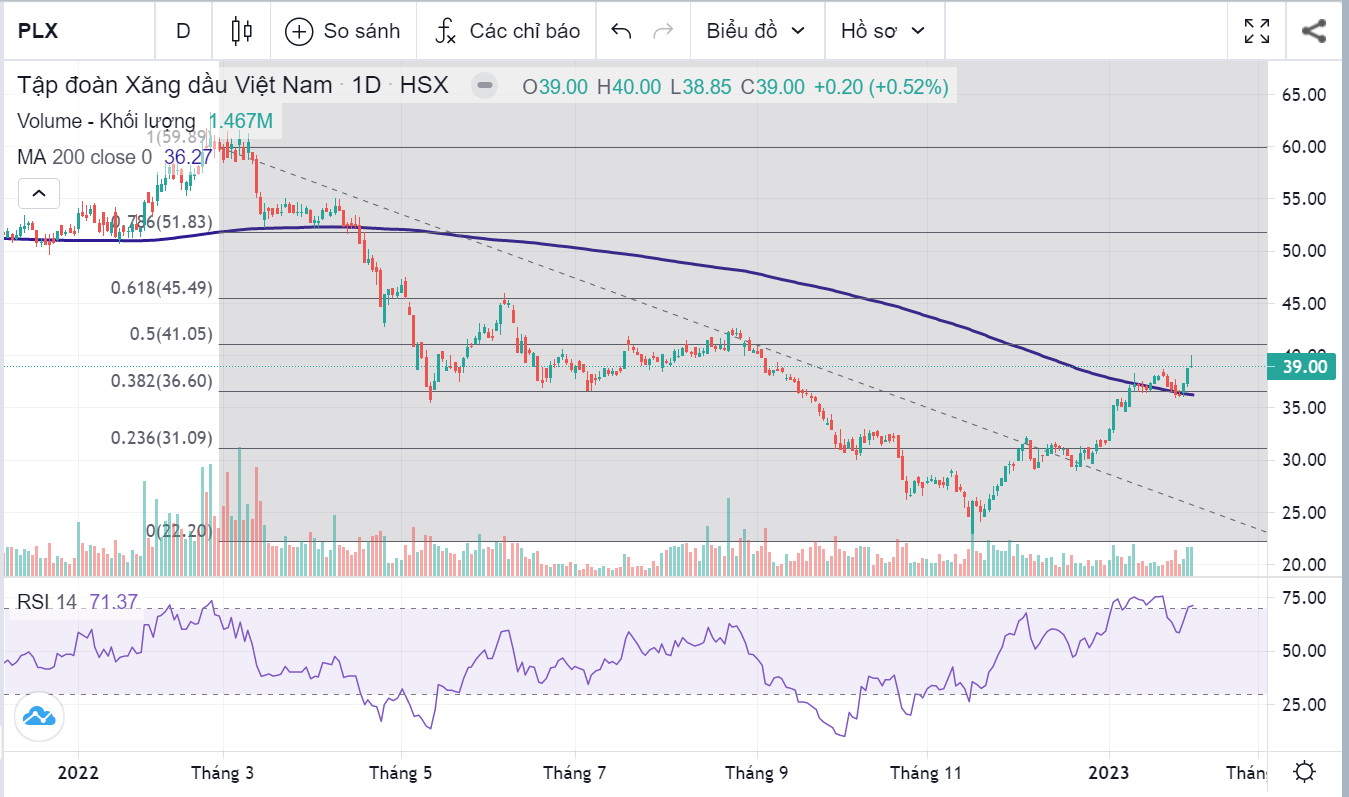Click the RSI 14 indicator label
The height and width of the screenshot is (797, 1349).
point(46,602)
